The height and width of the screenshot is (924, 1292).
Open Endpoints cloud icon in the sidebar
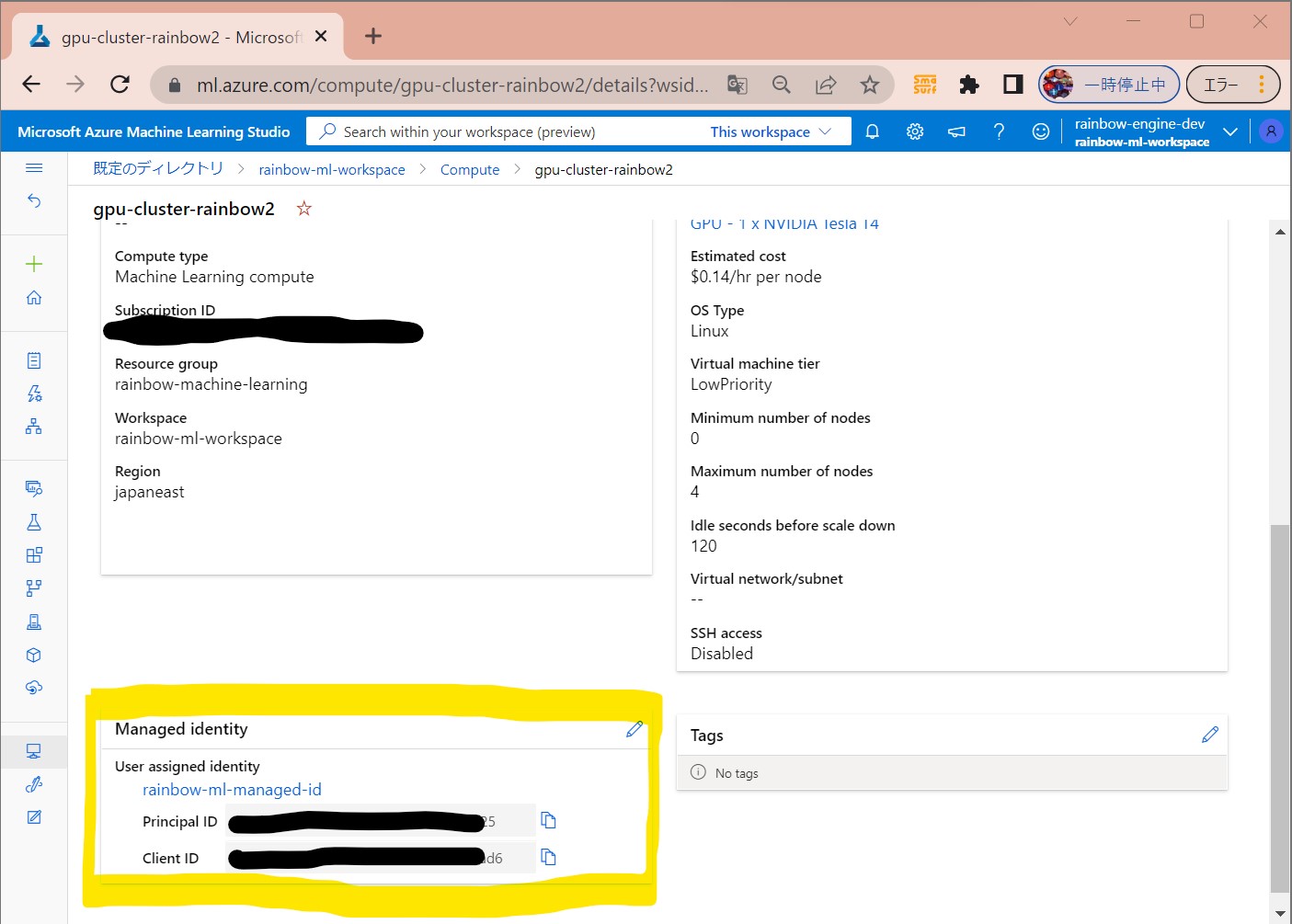(34, 688)
